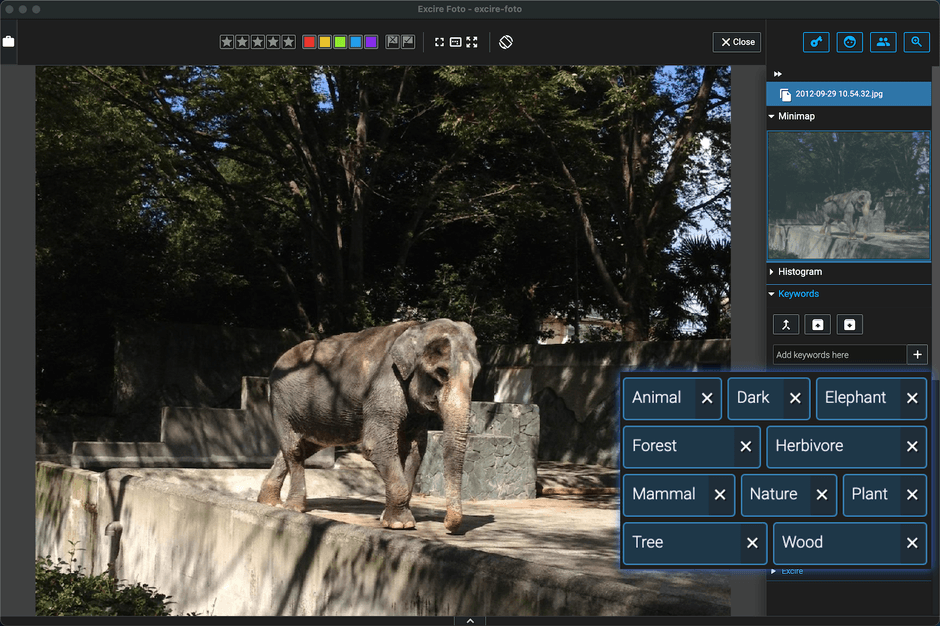Click the fullscreen expand arrows icon
This screenshot has height=626, width=940.
click(x=472, y=42)
